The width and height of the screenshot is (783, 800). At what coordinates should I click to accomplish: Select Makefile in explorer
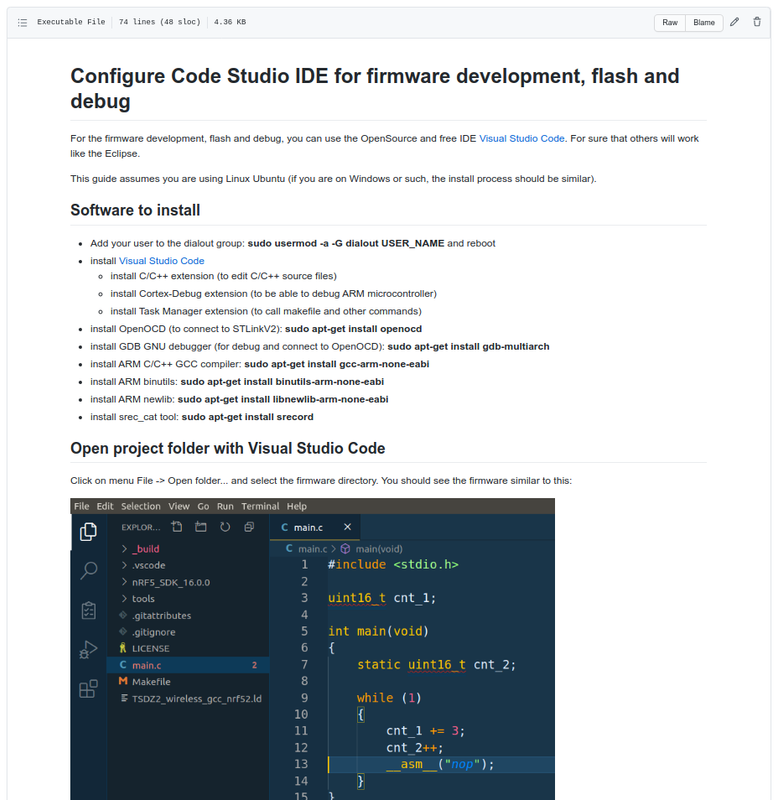188,682
